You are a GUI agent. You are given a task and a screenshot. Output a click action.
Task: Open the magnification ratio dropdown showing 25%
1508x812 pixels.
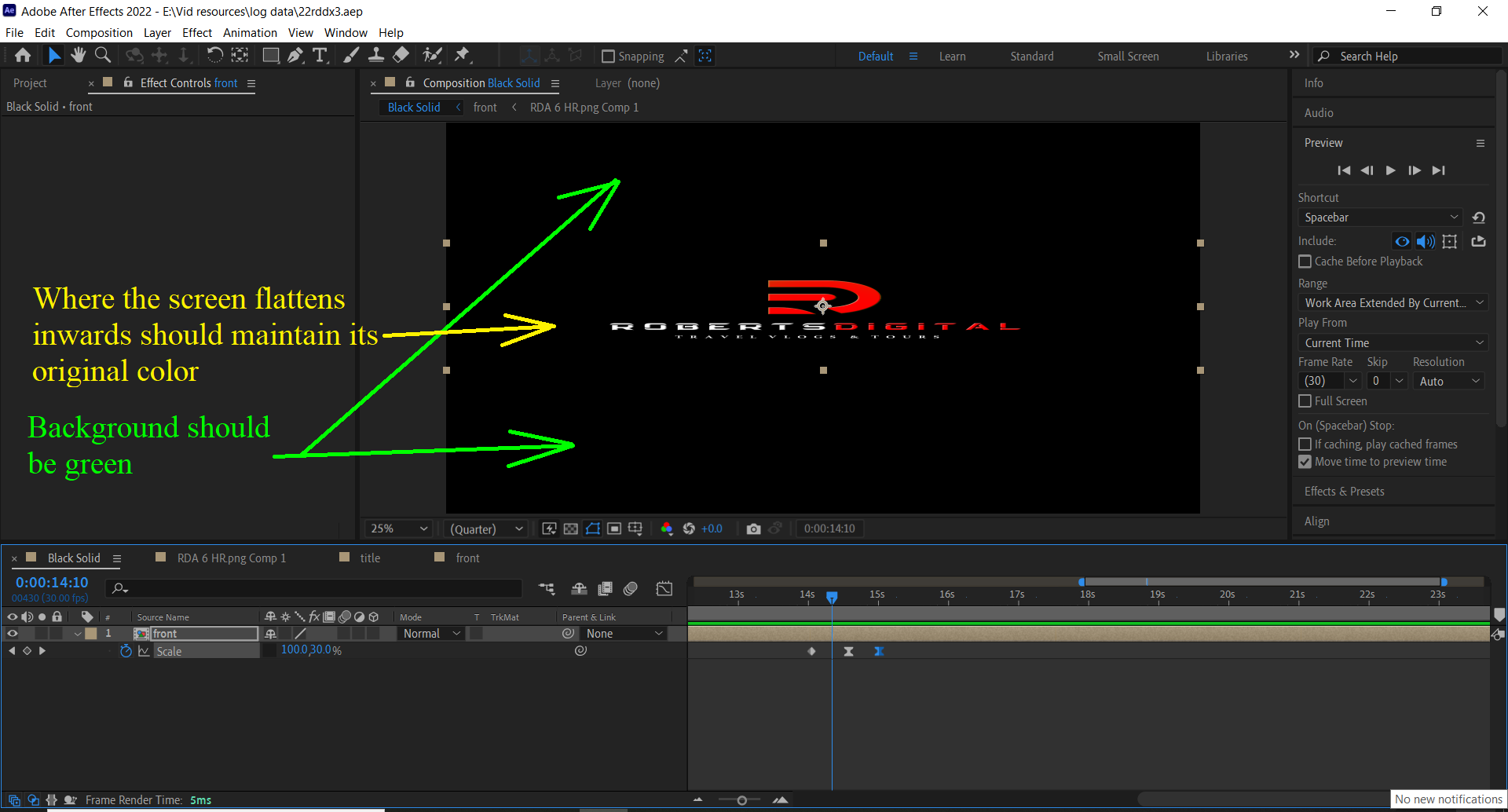(x=397, y=529)
